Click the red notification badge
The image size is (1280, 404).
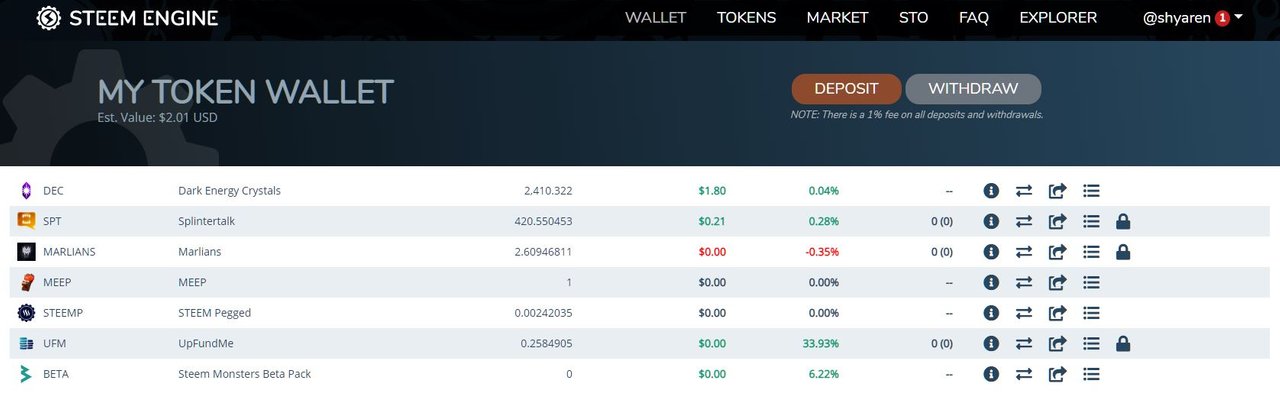[1221, 18]
